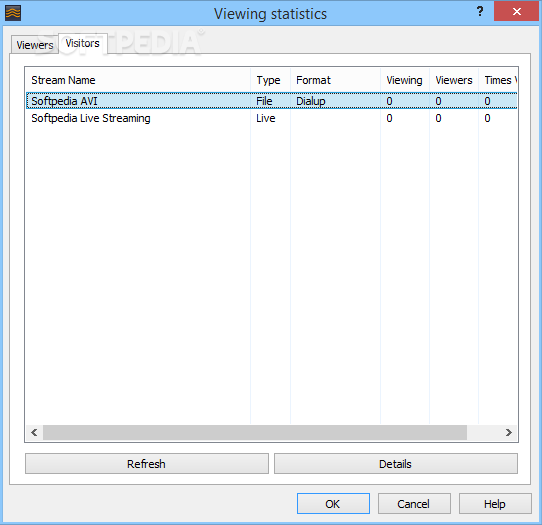Confirm with the OK button

333,504
